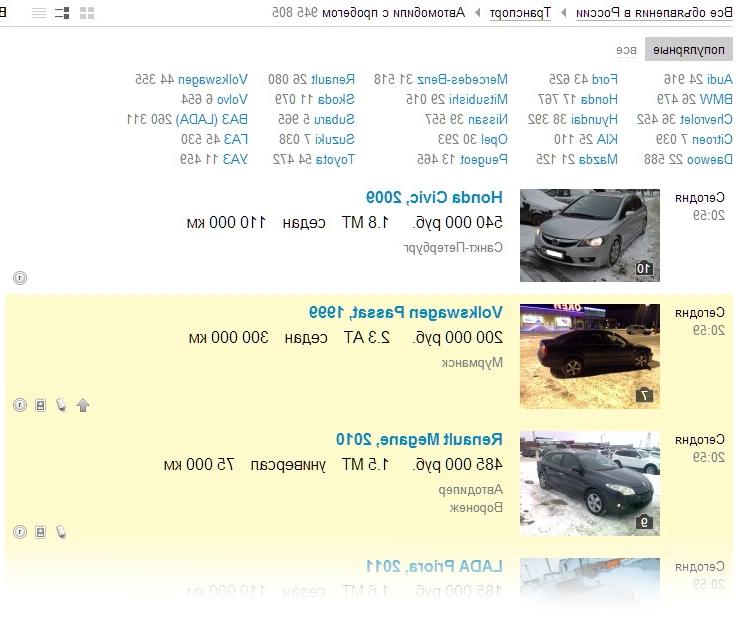Select the 'все' brands tab
Screen dimensions: 741x625
(x=626, y=50)
